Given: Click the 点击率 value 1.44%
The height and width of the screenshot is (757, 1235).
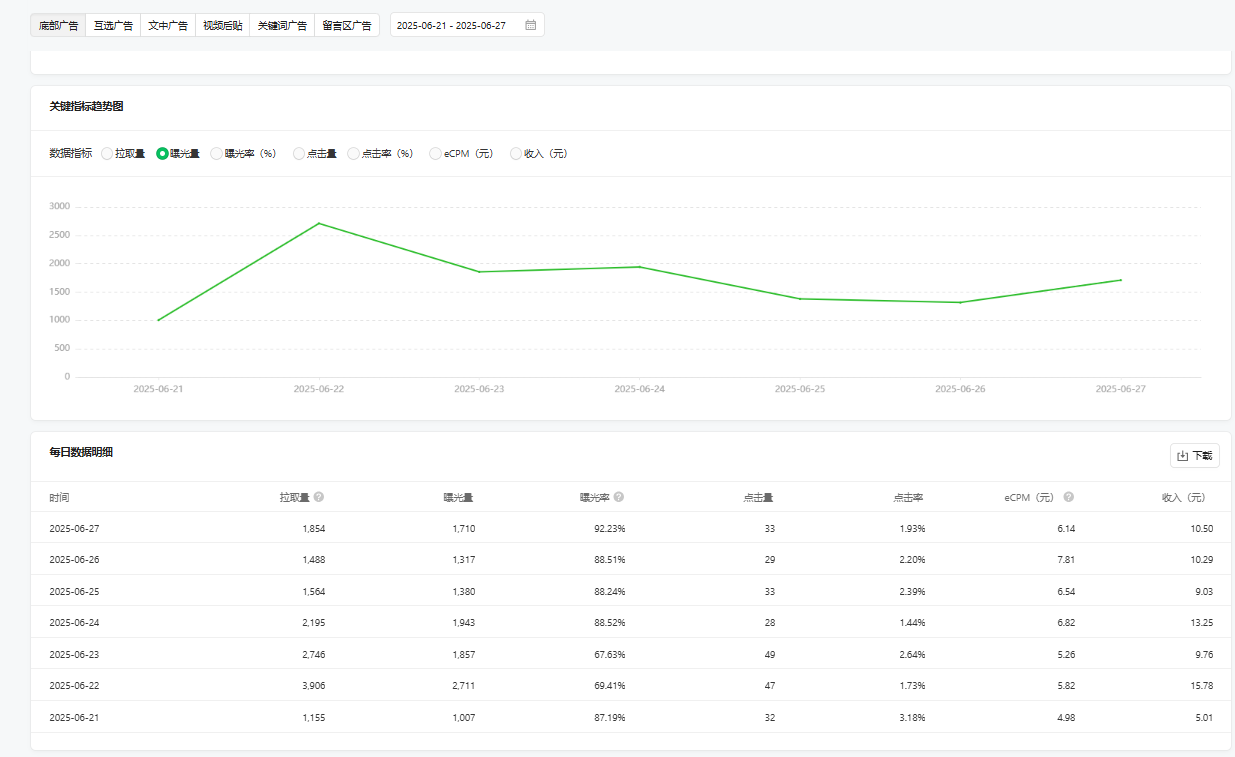Looking at the screenshot, I should click(x=912, y=622).
